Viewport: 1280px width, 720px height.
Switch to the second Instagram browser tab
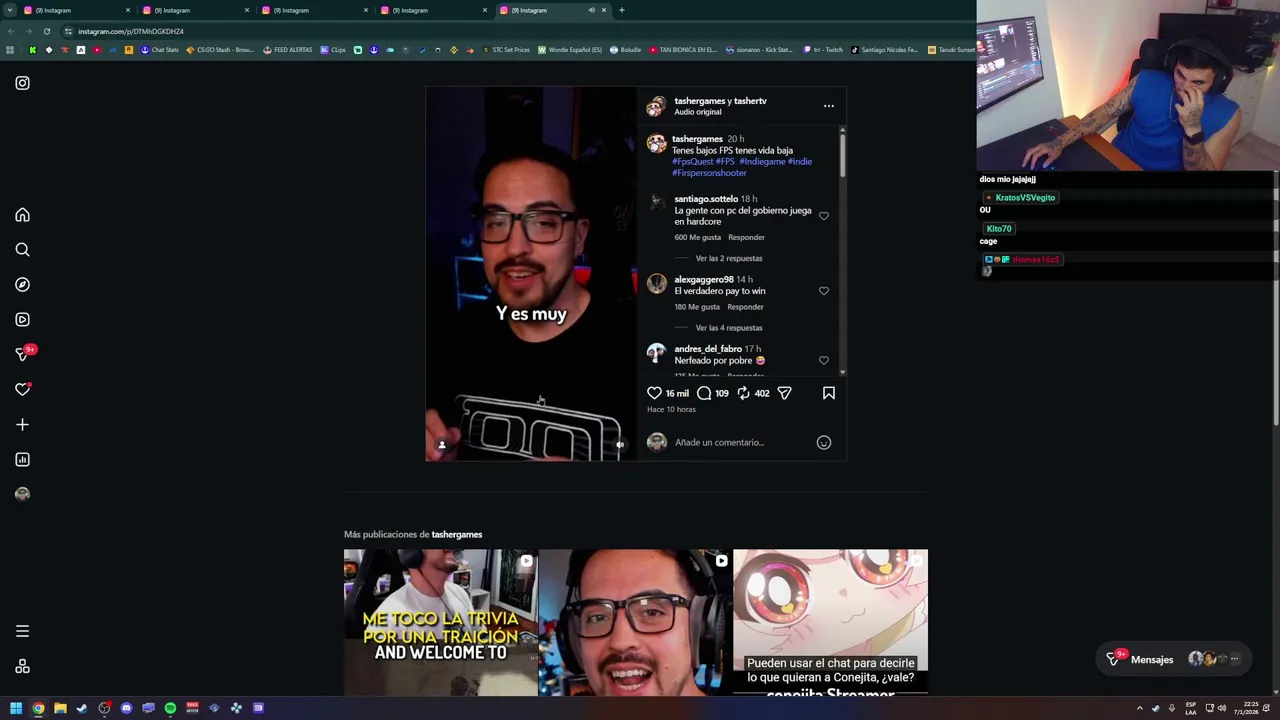(194, 10)
